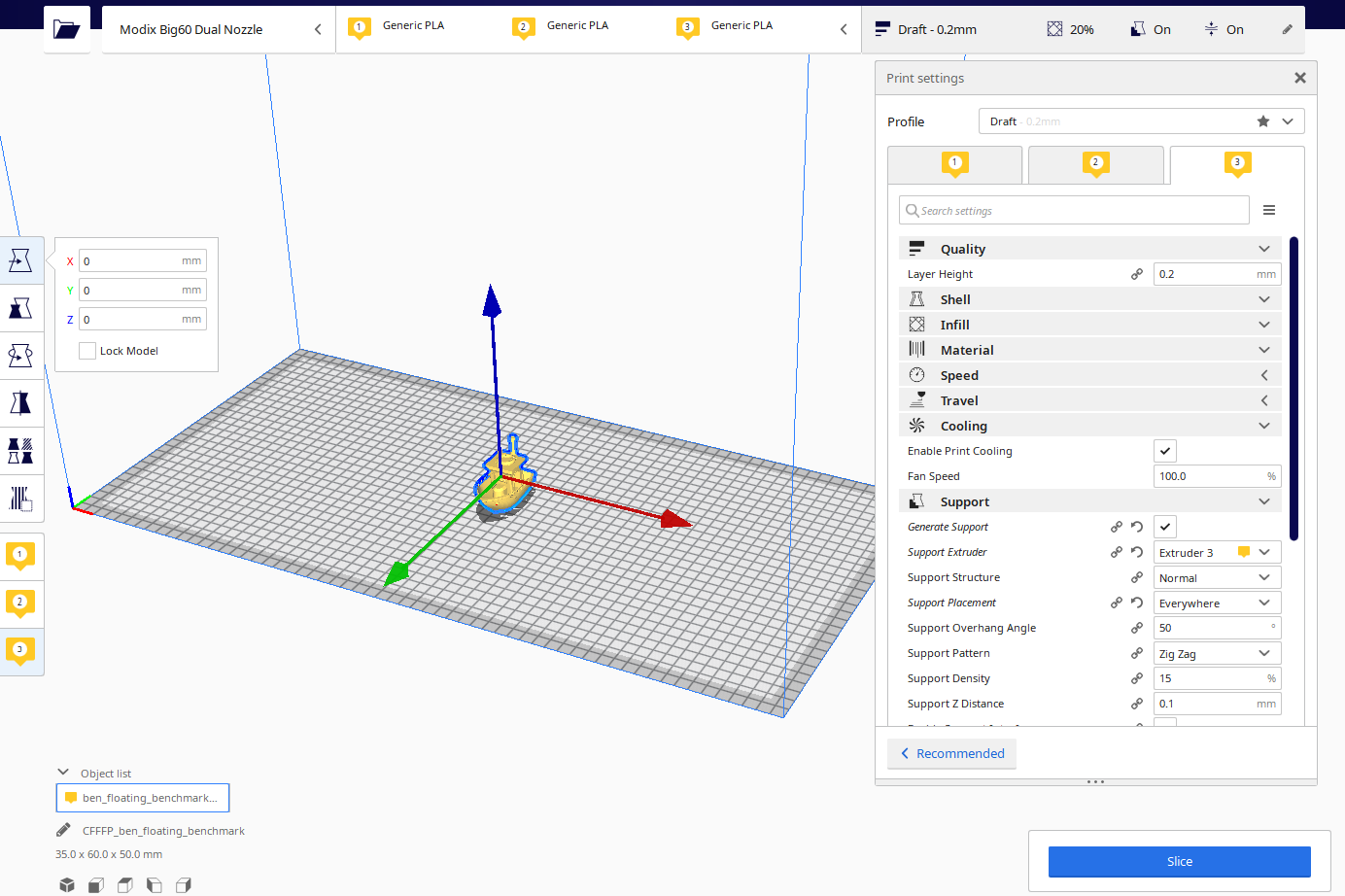Click the Slice button

(x=1179, y=861)
